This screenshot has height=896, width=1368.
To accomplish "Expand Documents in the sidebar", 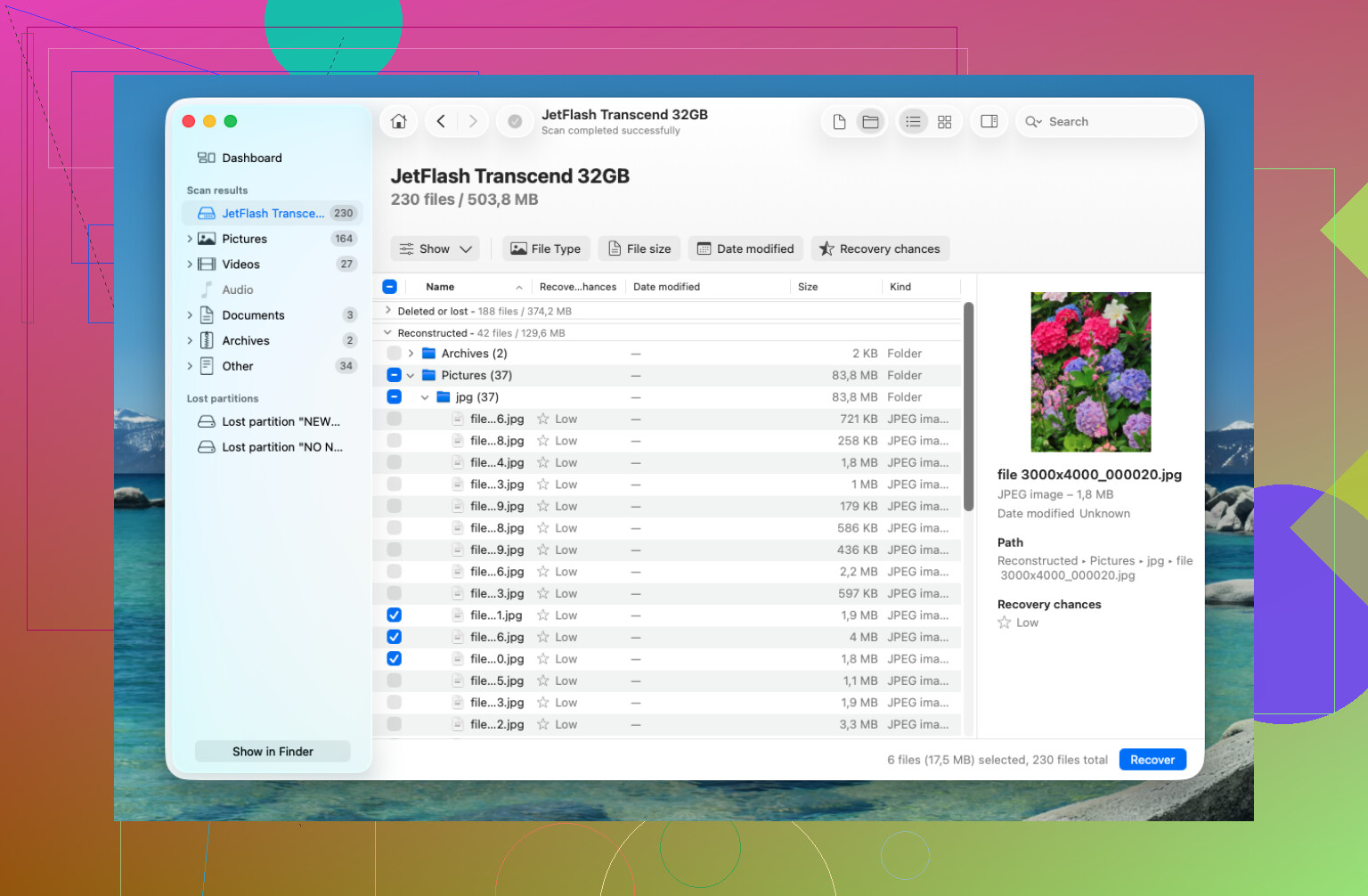I will click(x=190, y=315).
